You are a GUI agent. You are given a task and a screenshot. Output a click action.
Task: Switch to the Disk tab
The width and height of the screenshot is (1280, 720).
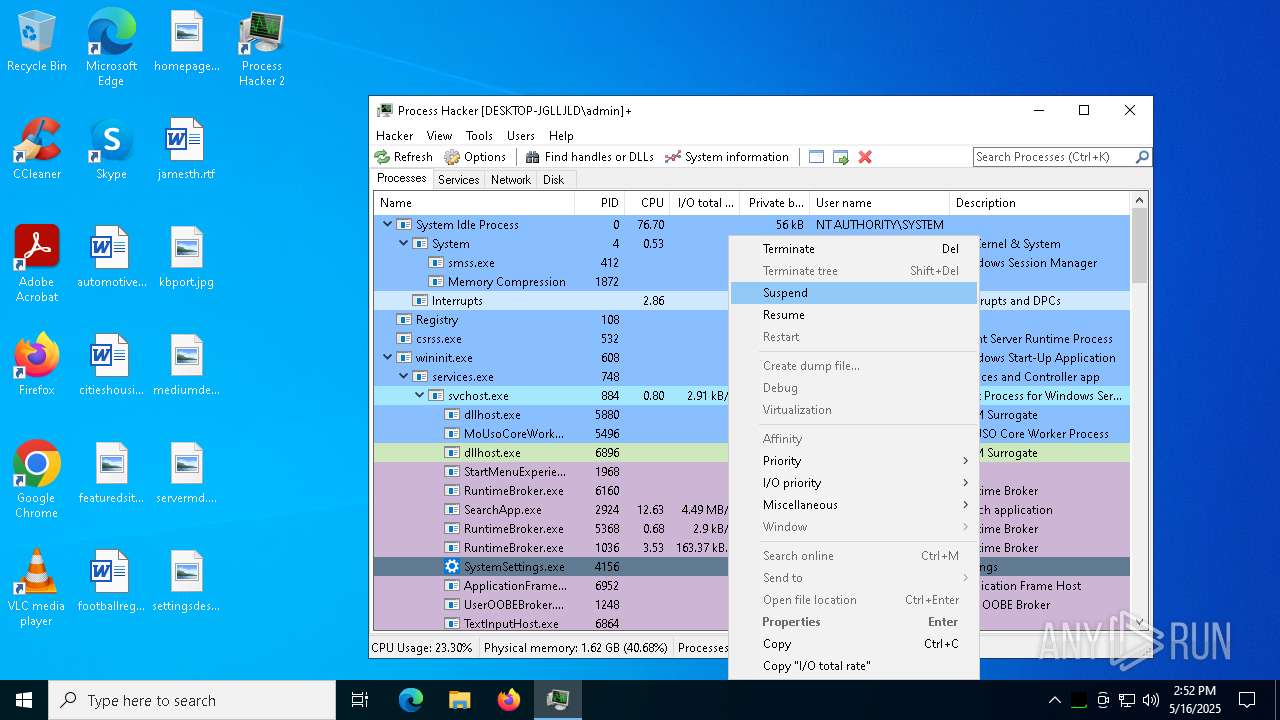coord(554,180)
